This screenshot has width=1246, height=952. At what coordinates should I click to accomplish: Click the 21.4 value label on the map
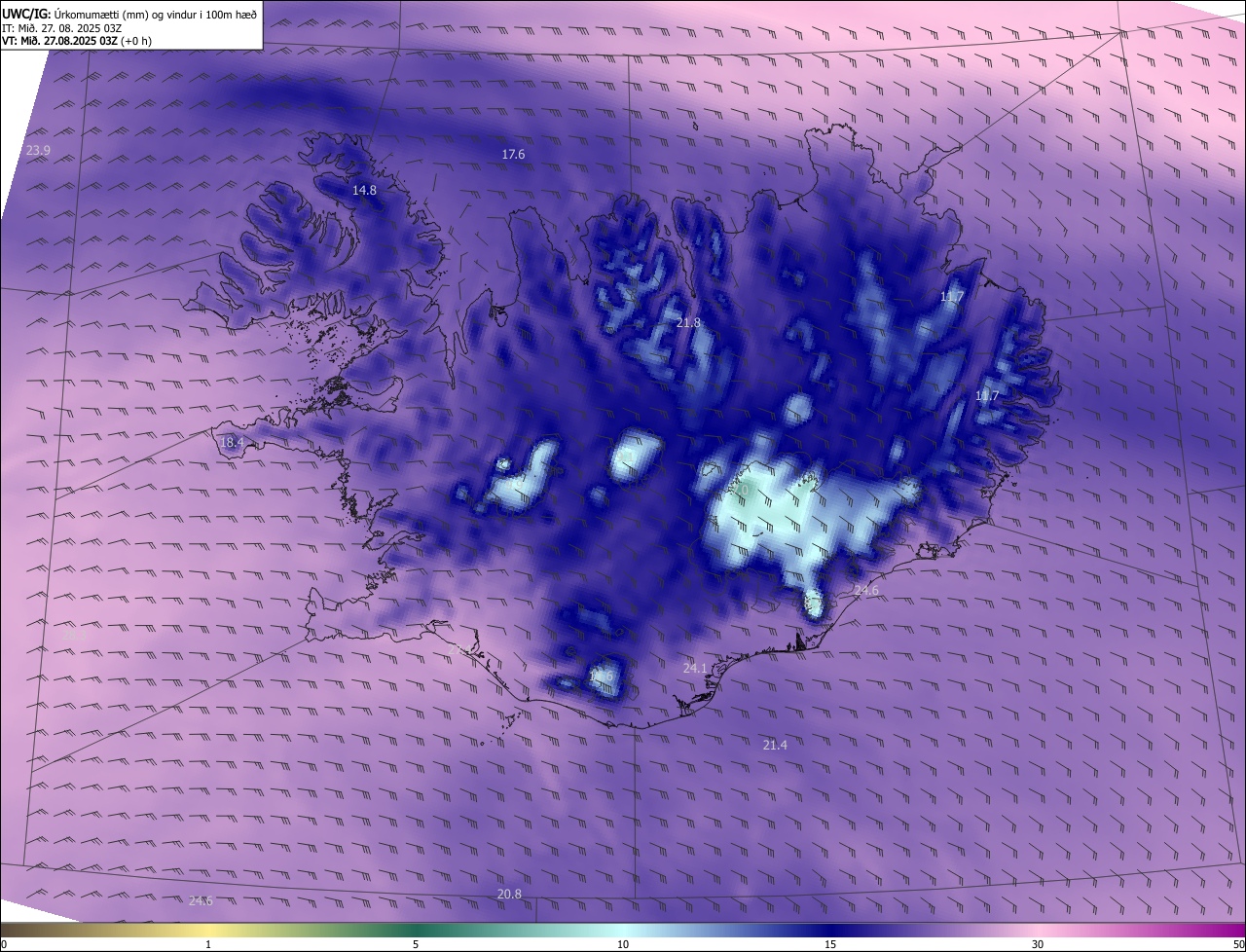point(775,745)
